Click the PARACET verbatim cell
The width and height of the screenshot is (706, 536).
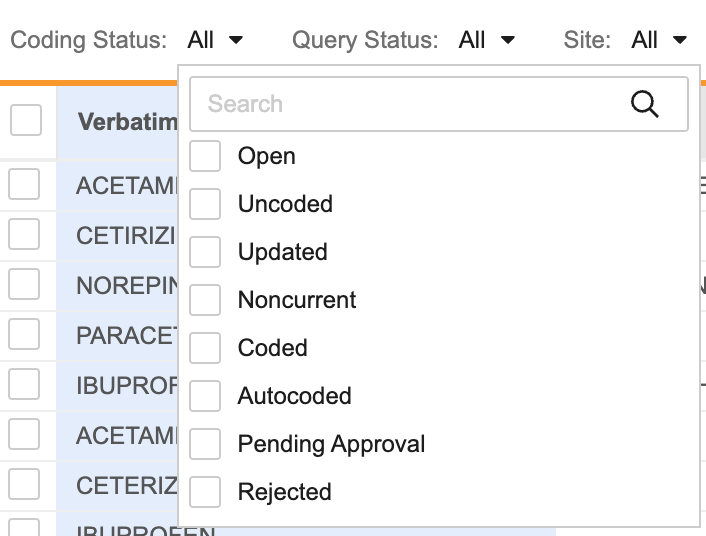pyautogui.click(x=125, y=335)
